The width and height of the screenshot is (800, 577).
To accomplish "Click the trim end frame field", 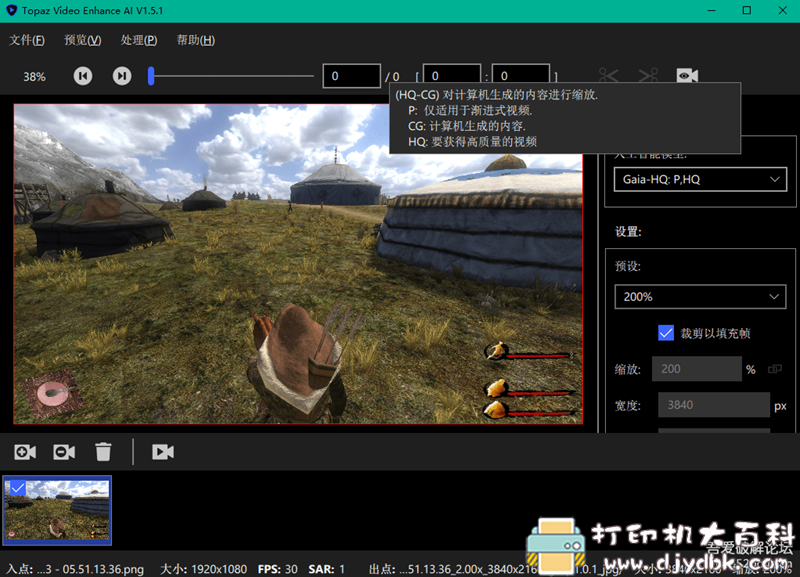I will pyautogui.click(x=521, y=75).
